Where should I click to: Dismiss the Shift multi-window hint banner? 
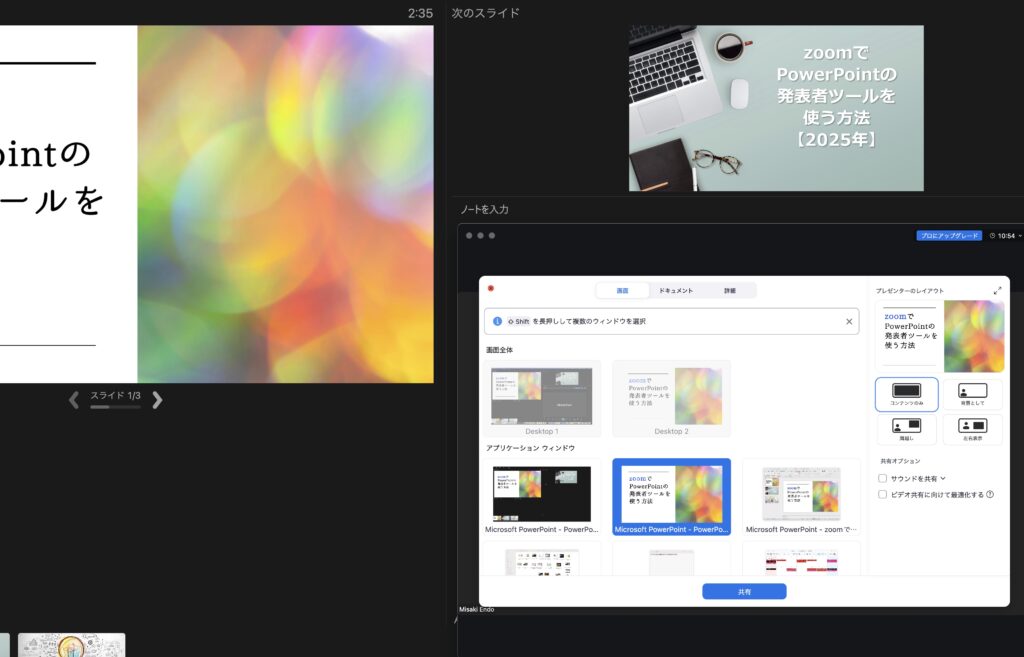pyautogui.click(x=849, y=321)
